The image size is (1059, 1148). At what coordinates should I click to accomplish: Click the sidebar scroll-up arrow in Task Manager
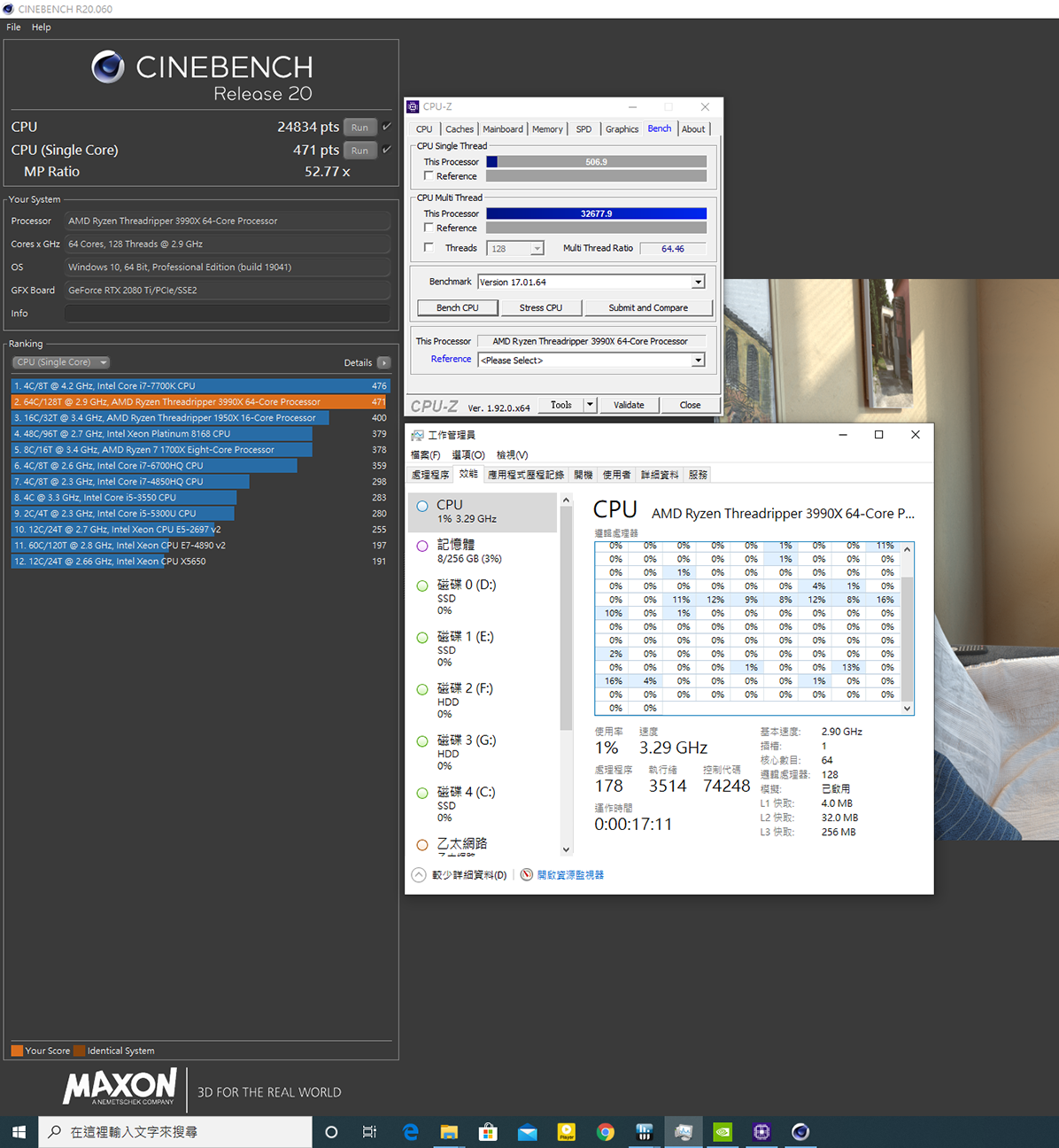pos(566,500)
